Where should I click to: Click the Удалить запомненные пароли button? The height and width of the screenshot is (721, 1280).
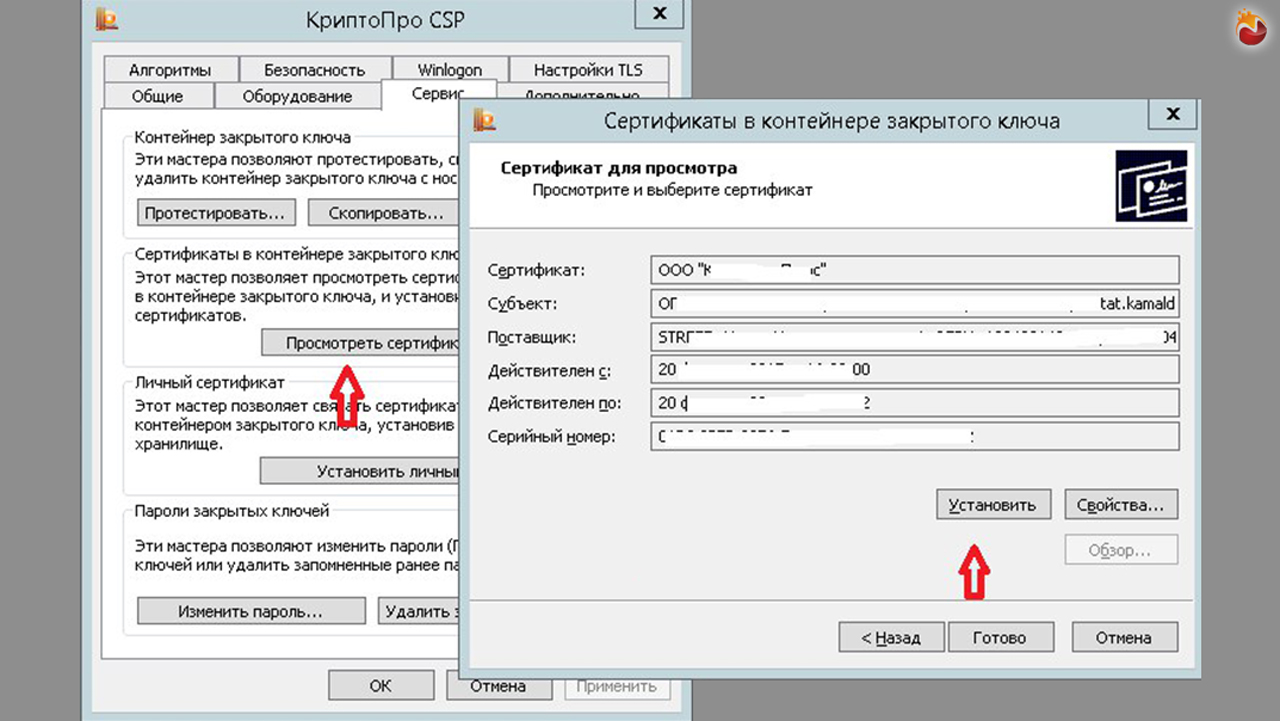pos(419,610)
